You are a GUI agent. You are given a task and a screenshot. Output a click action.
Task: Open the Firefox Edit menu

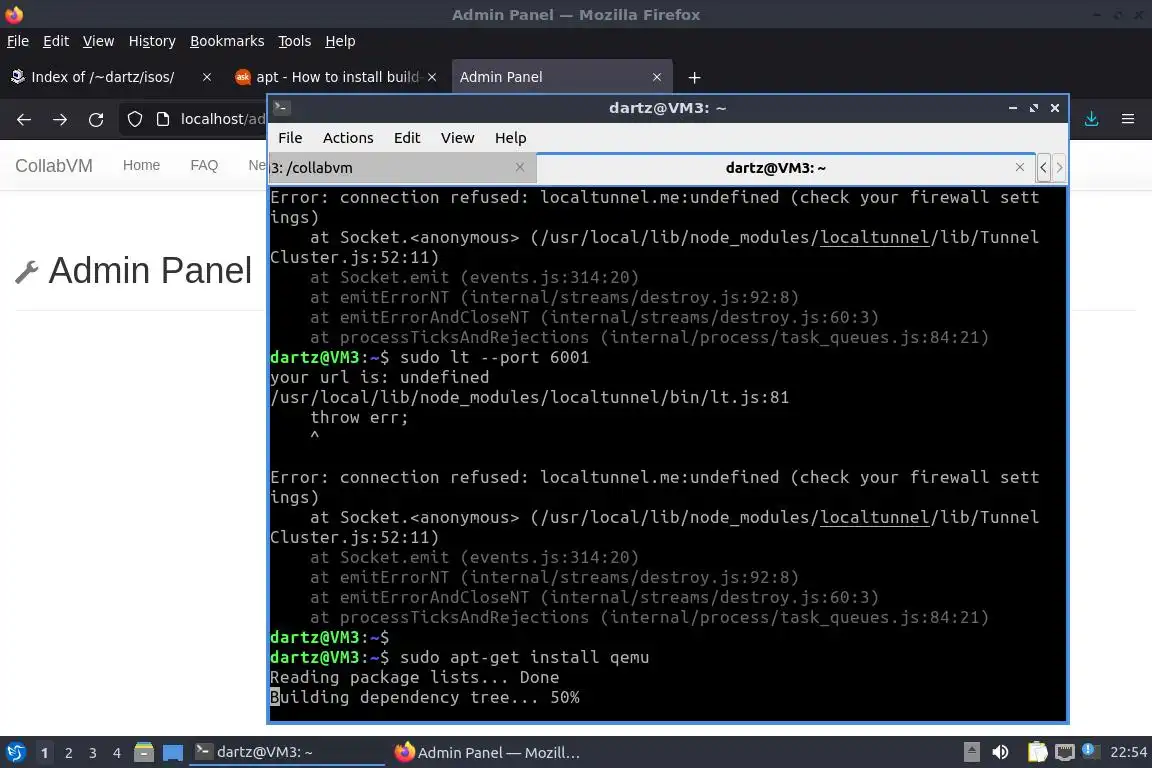[56, 41]
